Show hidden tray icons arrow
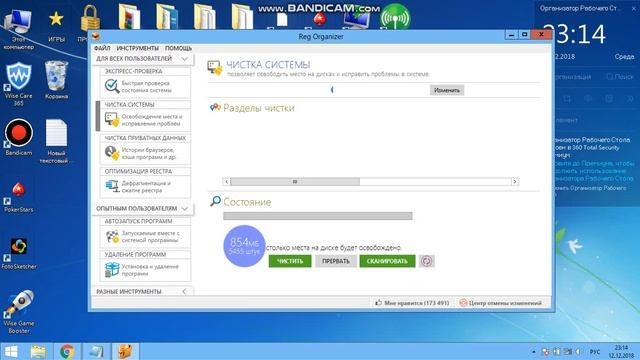Image resolution: width=640 pixels, height=360 pixels. [x=533, y=352]
